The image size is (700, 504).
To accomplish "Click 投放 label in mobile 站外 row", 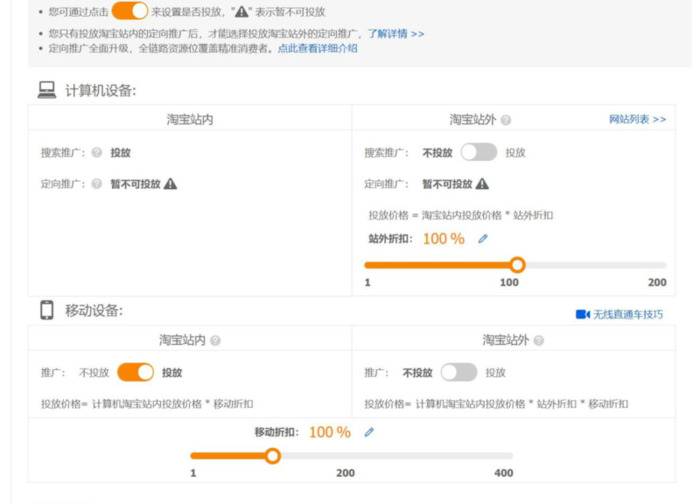I will pyautogui.click(x=496, y=373).
